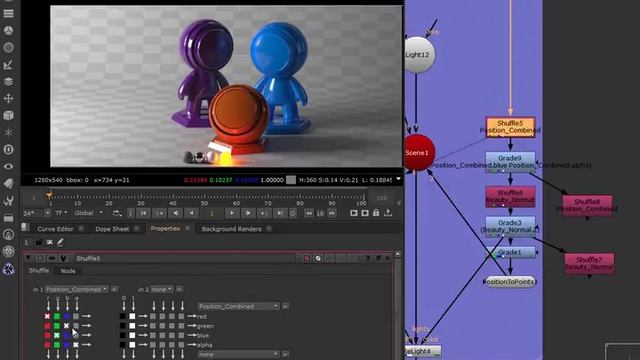Switch to the Background Renders tab

(231, 229)
